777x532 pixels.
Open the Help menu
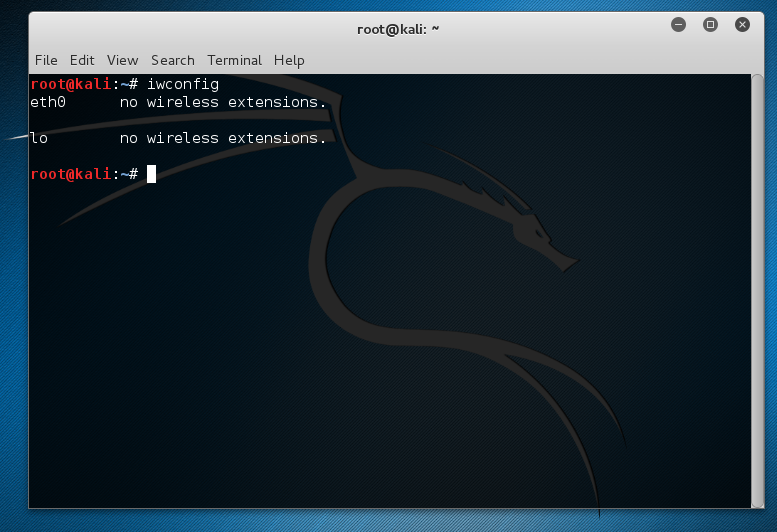(x=289, y=60)
